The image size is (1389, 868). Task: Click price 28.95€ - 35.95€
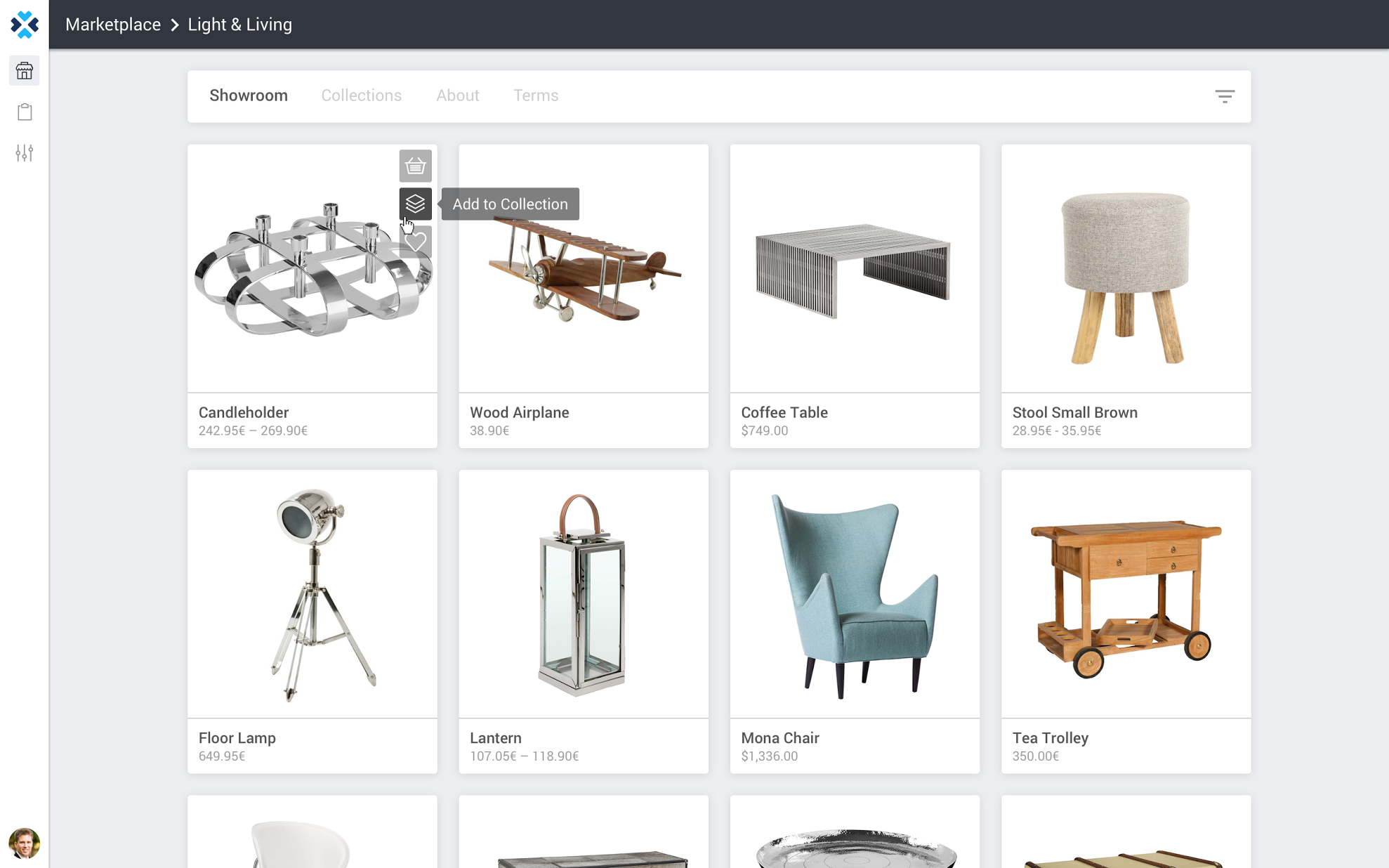[x=1057, y=430]
